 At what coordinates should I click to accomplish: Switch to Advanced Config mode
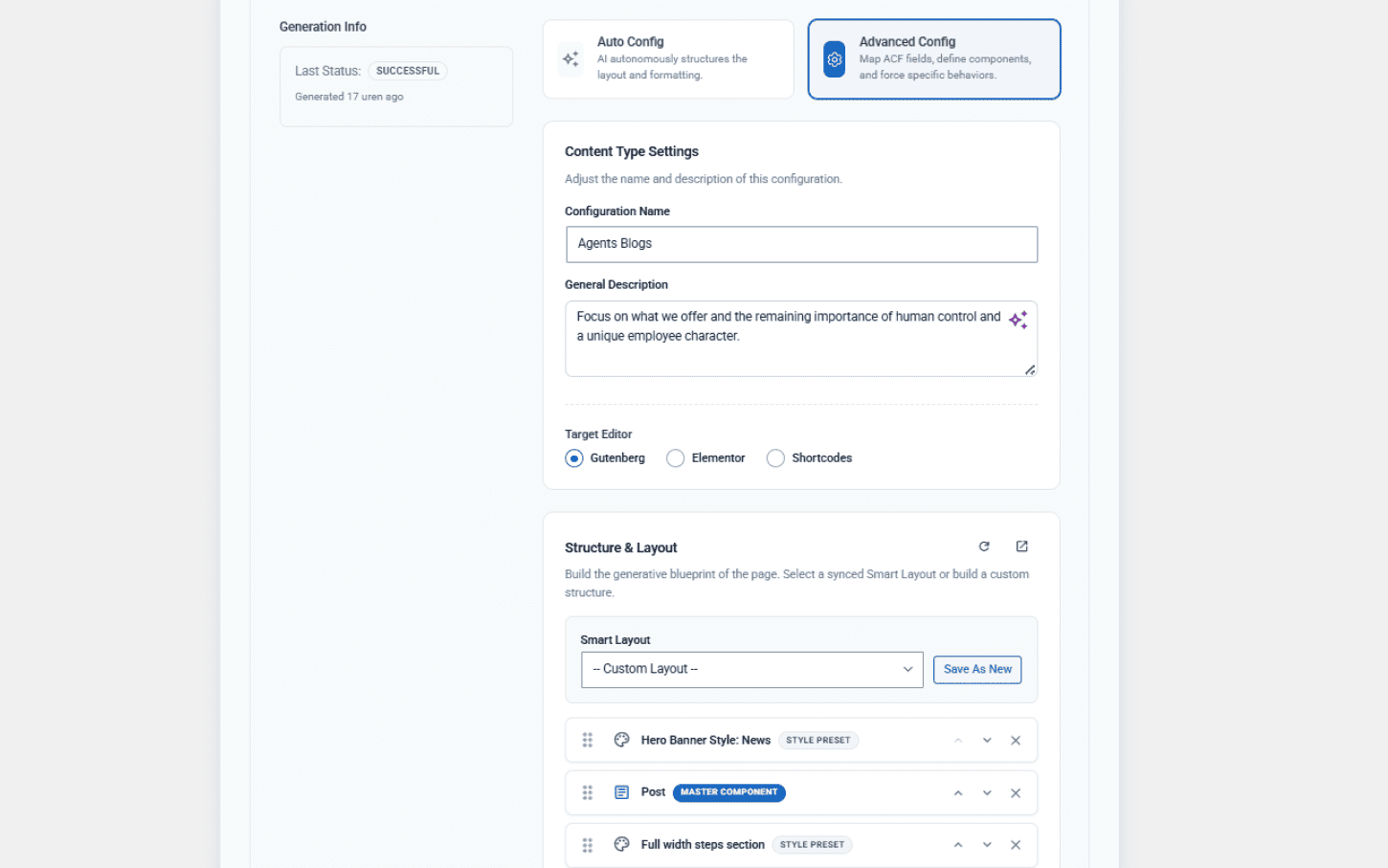point(934,59)
